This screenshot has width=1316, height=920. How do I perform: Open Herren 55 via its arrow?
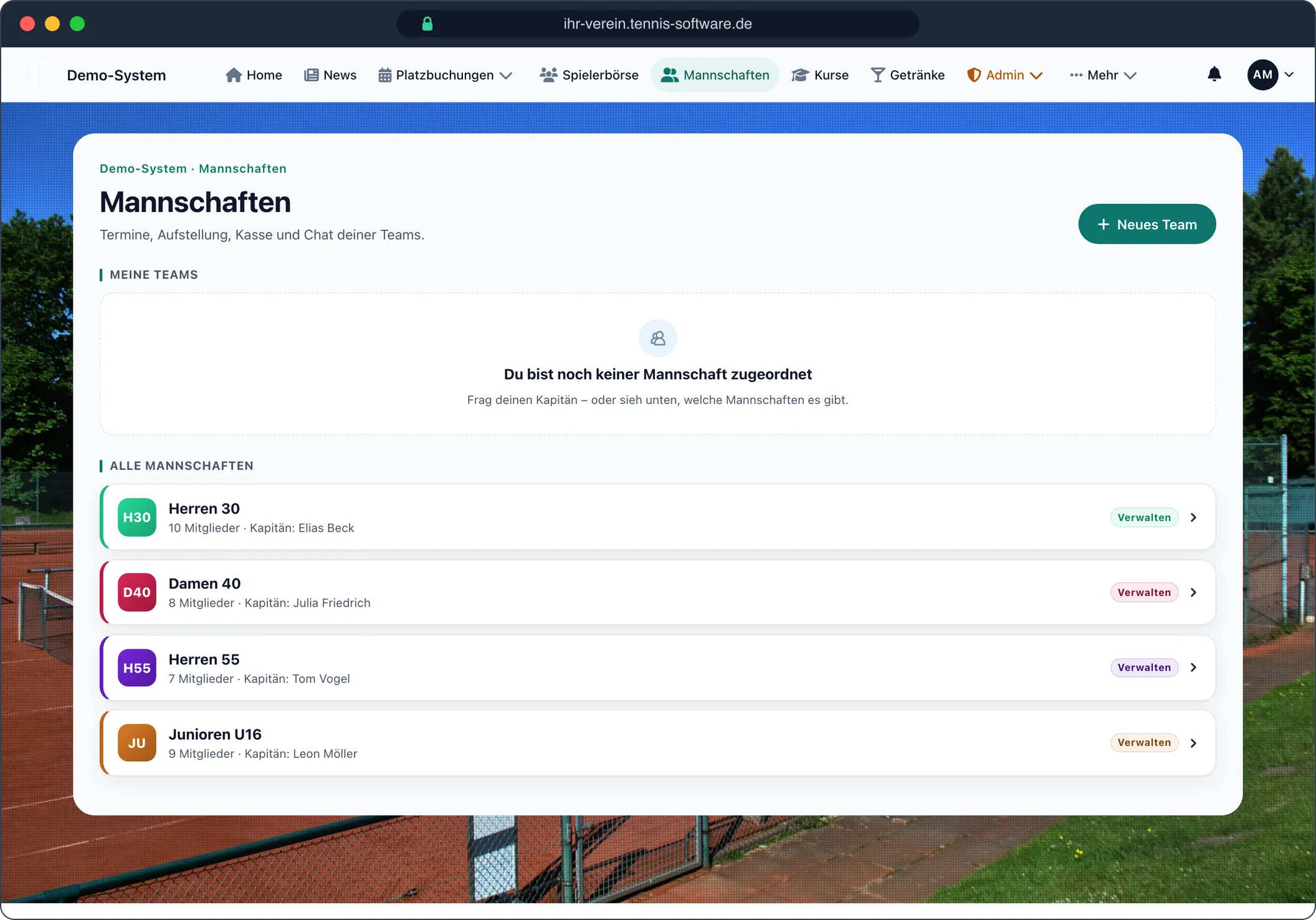click(x=1193, y=668)
